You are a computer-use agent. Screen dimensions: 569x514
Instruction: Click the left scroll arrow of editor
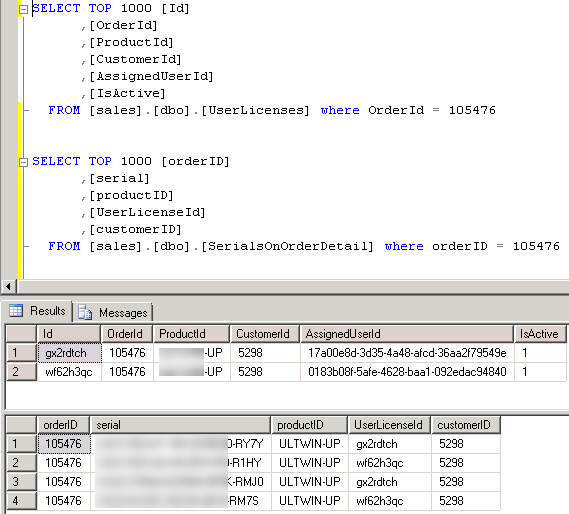pos(8,286)
